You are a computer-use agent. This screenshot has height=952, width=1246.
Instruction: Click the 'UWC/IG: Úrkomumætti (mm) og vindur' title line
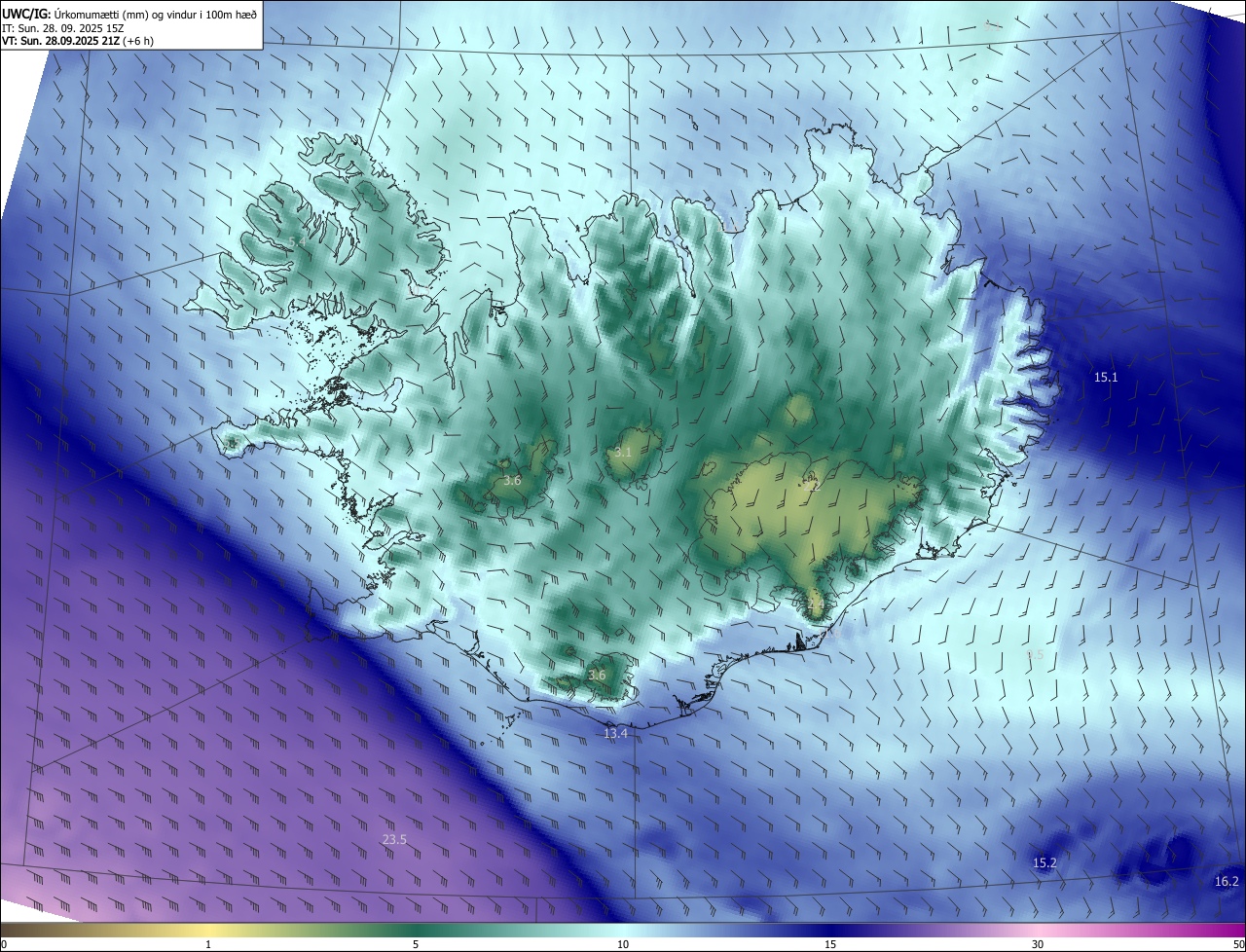(x=129, y=15)
